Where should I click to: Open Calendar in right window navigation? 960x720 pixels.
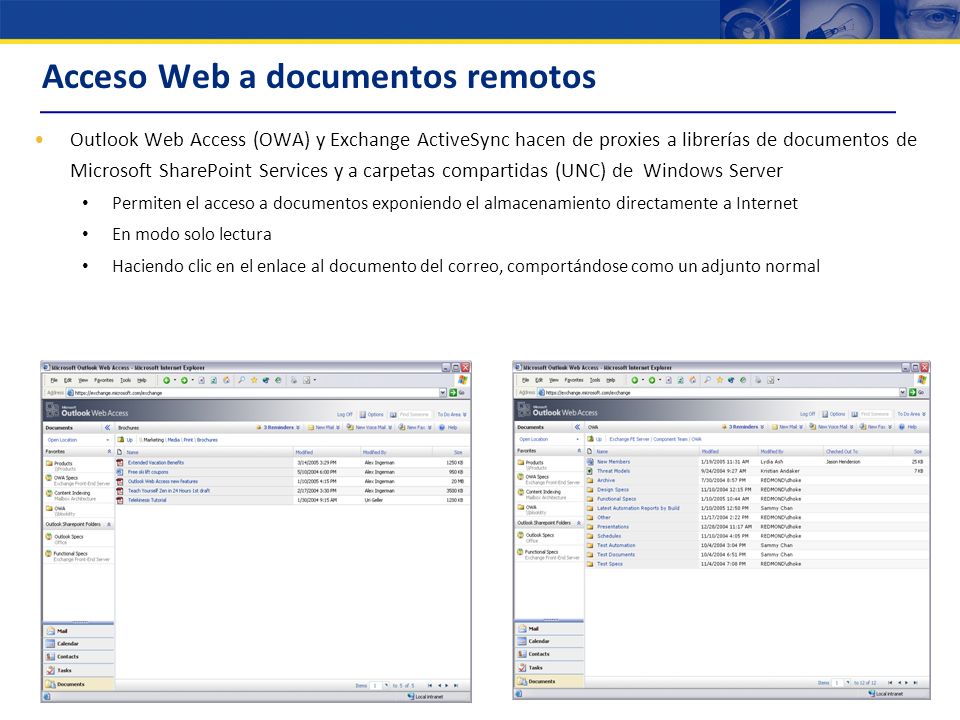click(549, 641)
